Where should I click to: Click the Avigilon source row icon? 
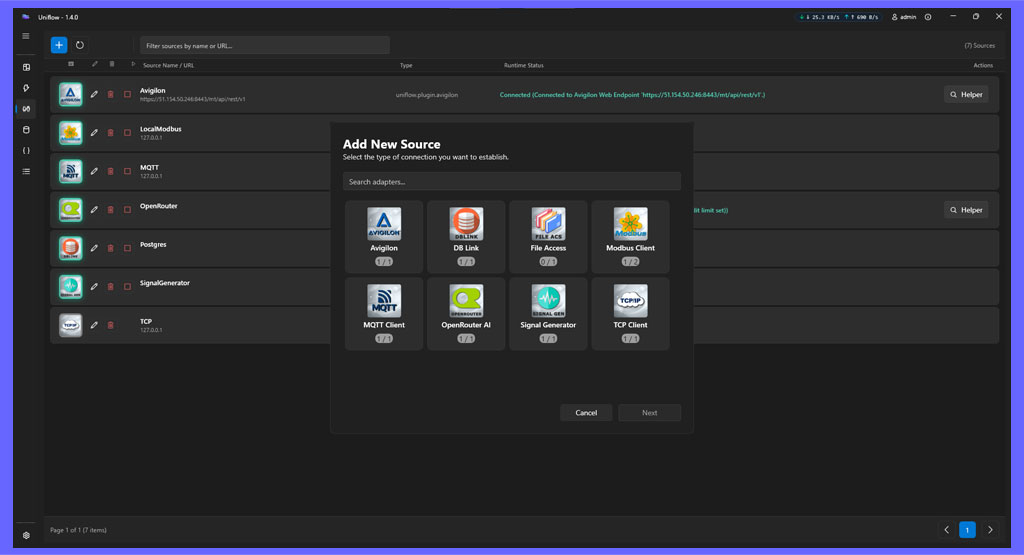[x=71, y=94]
